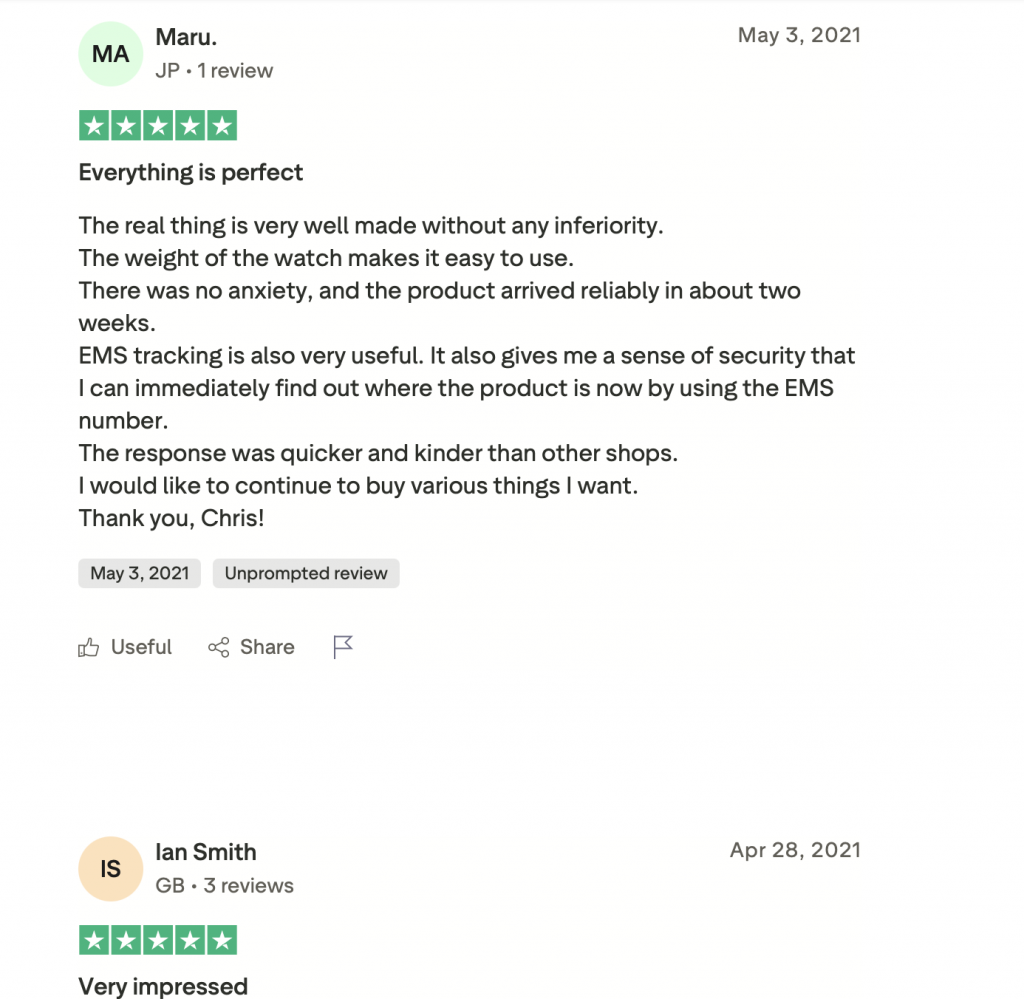Open reviewer name Maru. profile
Screen dimensions: 1024x999
pyautogui.click(x=186, y=38)
